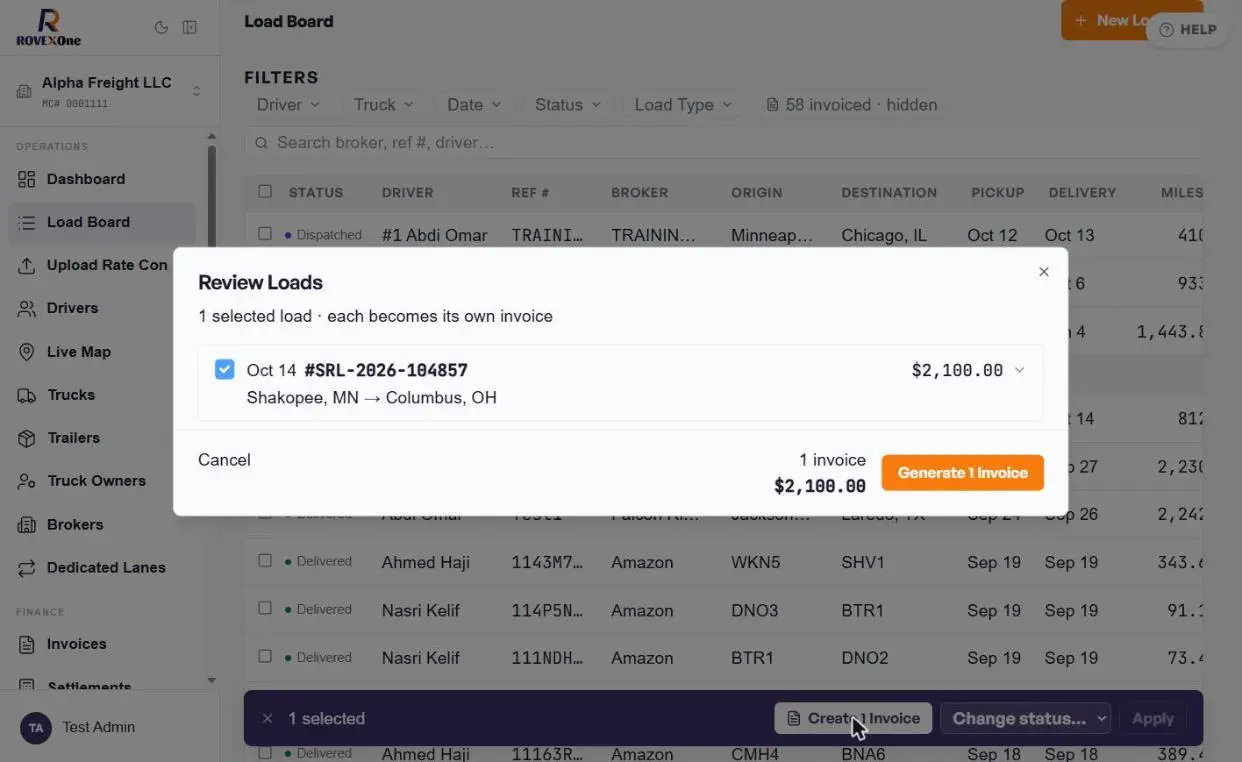Click the Trailers box icon

tap(27, 438)
